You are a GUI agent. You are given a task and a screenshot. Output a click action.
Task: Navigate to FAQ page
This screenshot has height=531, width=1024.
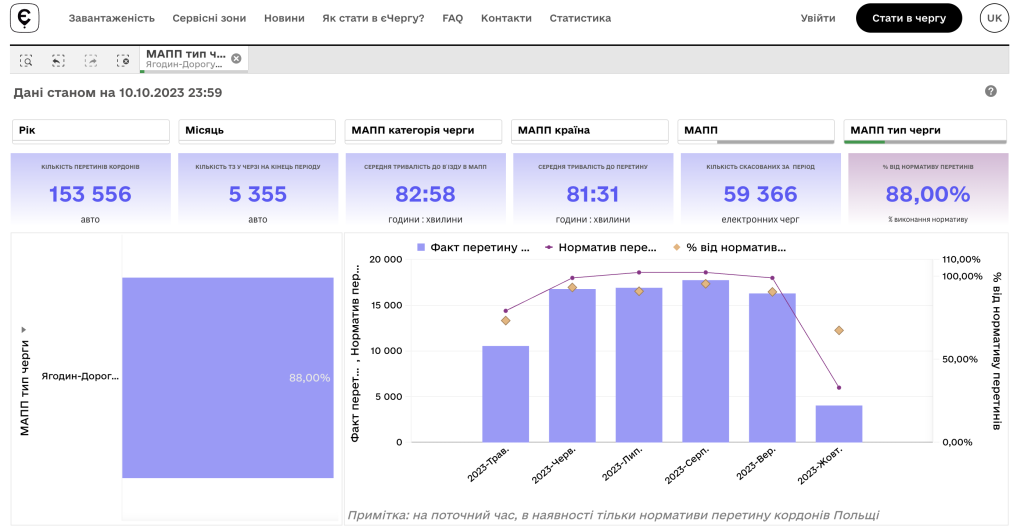coord(453,18)
